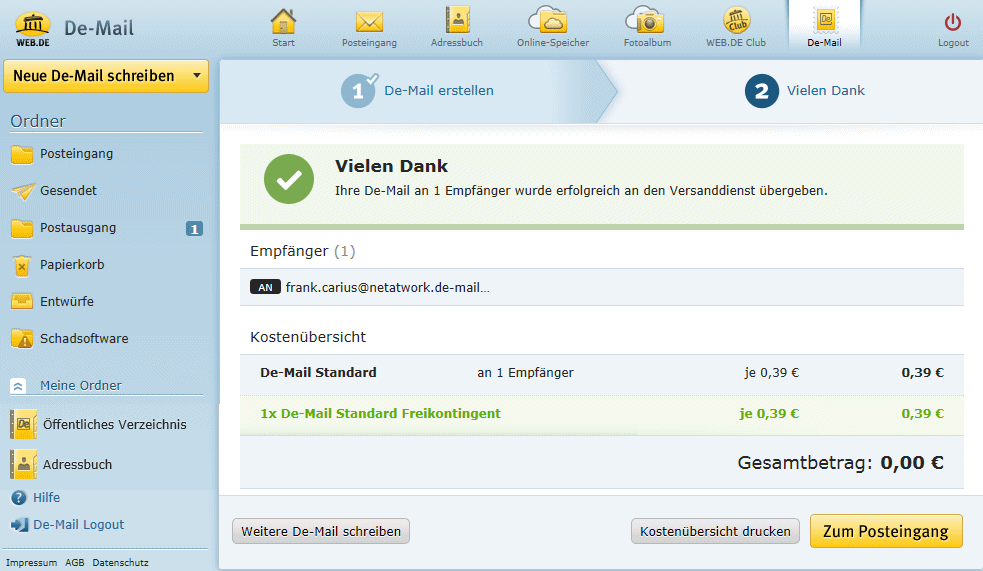Click Zum Posteingang button

click(x=886, y=532)
